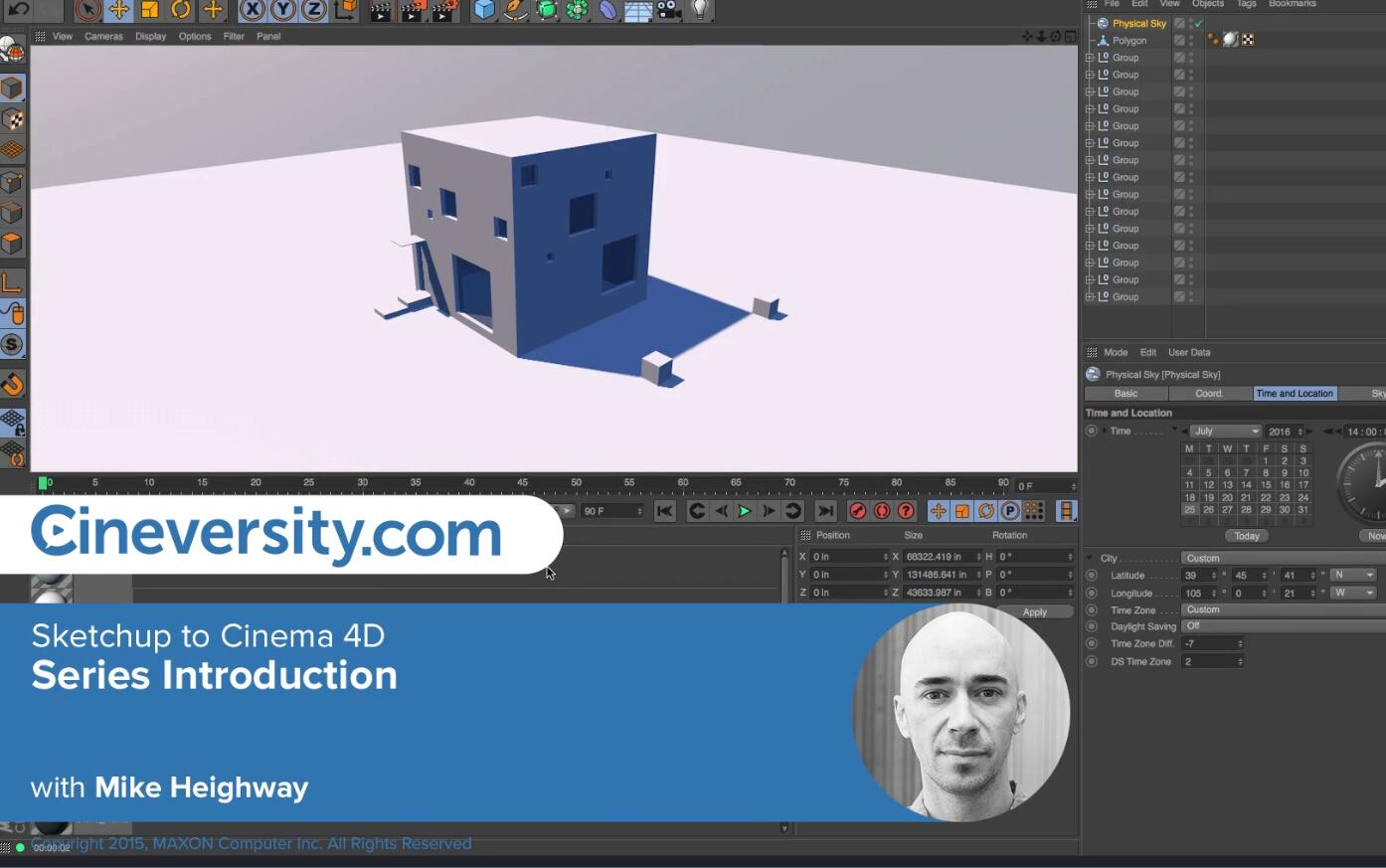Open the attribute manager User Data menu
The image size is (1386, 868).
coord(1189,353)
